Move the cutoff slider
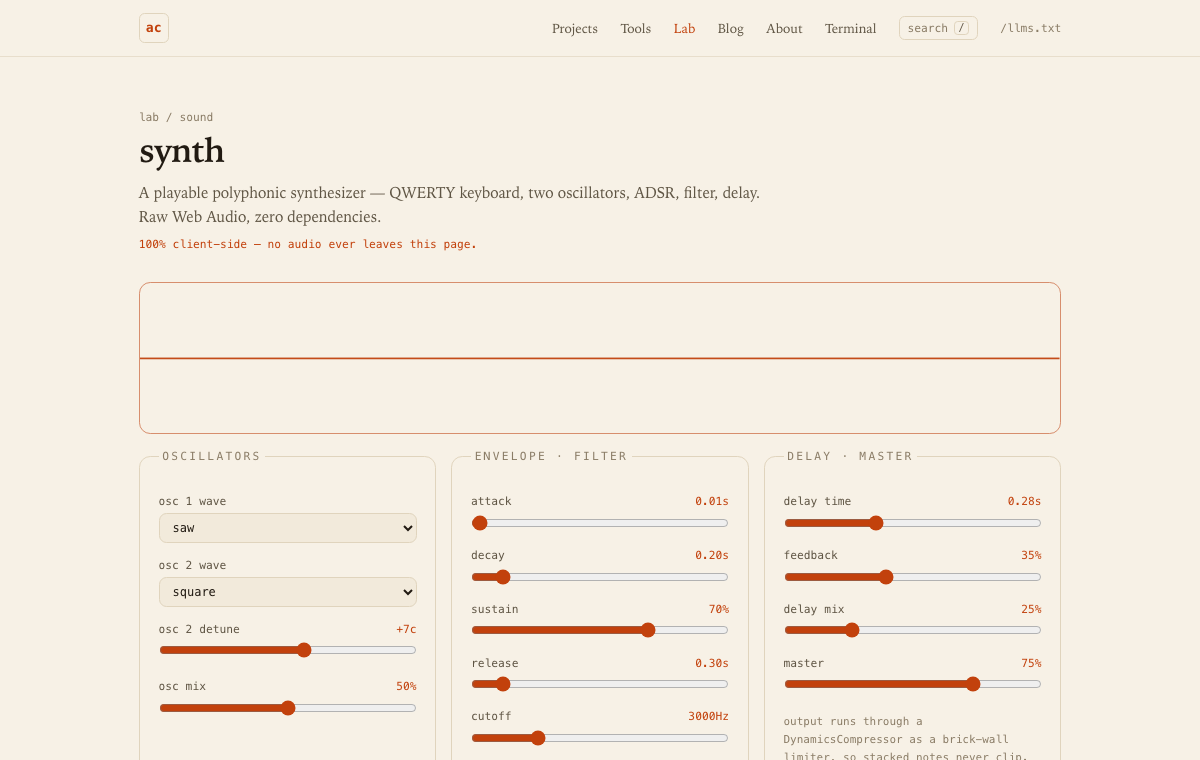 pyautogui.click(x=600, y=738)
